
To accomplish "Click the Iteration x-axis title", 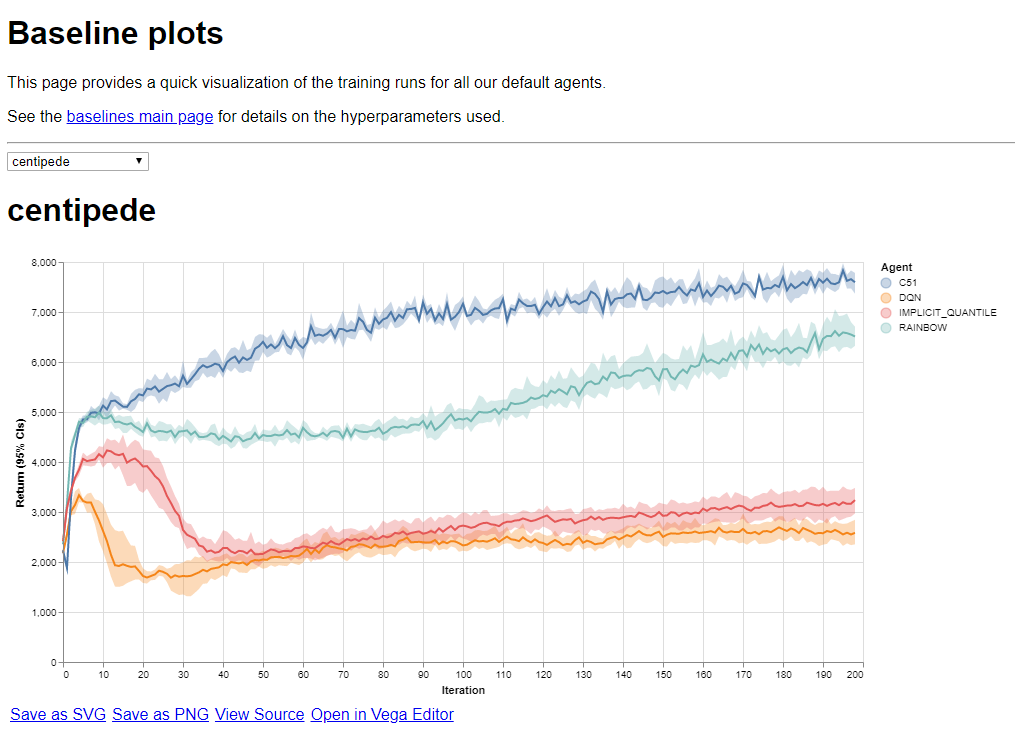I will pos(463,690).
